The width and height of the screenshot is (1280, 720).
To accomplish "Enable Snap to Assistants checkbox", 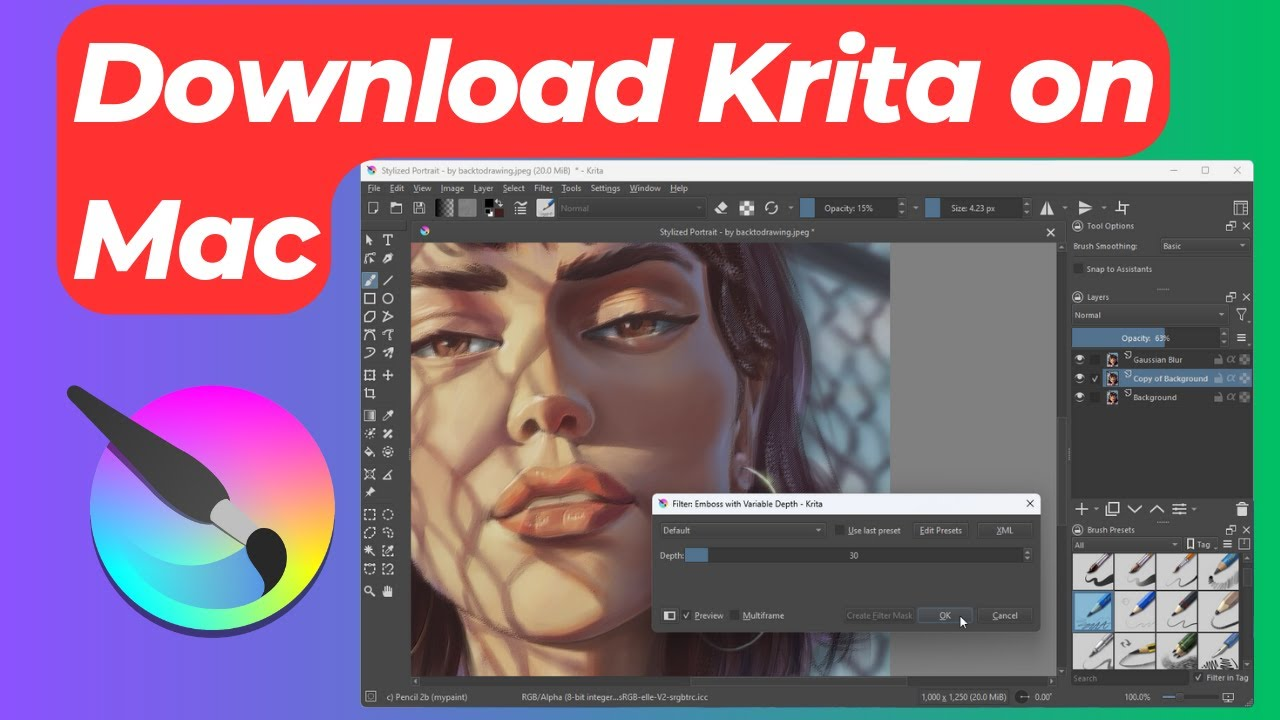I will tap(1078, 269).
